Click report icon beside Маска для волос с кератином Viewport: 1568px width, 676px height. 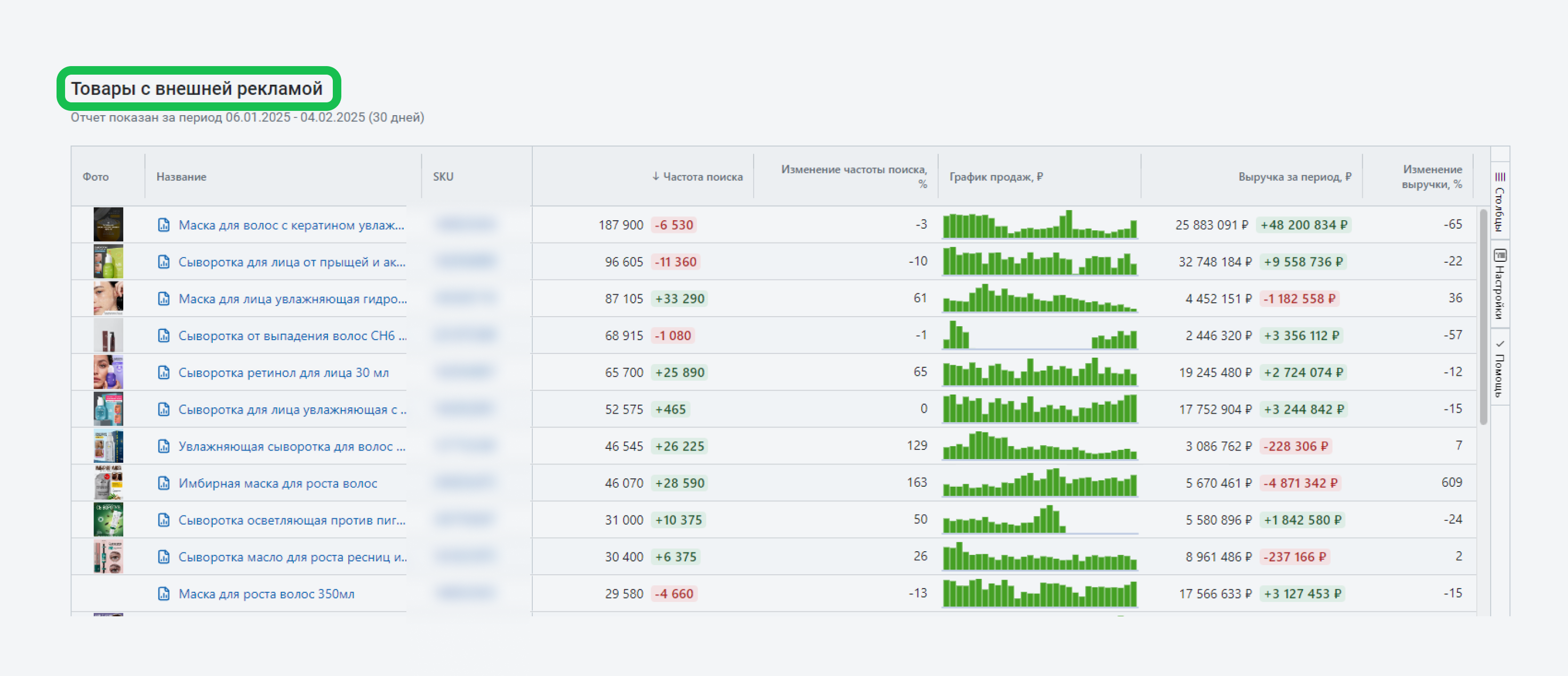(163, 225)
